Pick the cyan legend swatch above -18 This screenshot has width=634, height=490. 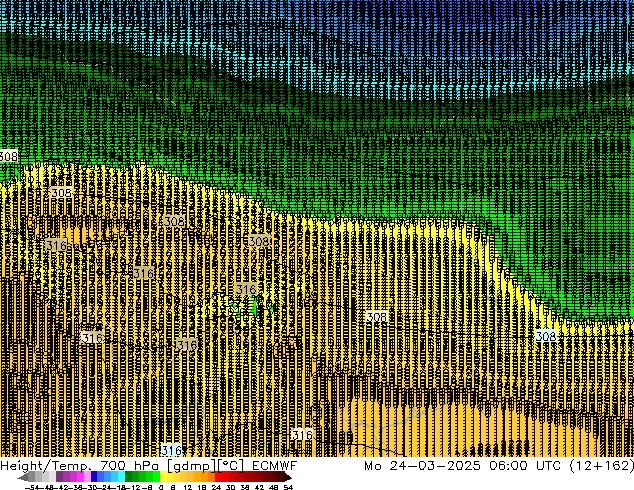pyautogui.click(x=122, y=477)
